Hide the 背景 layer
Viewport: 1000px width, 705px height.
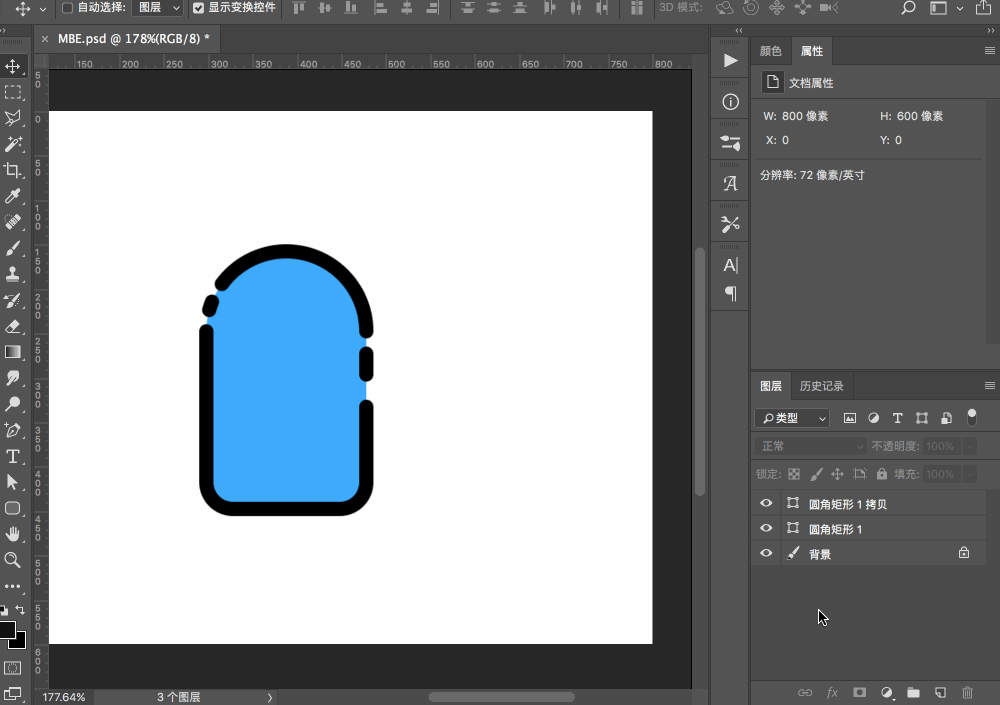(x=766, y=553)
